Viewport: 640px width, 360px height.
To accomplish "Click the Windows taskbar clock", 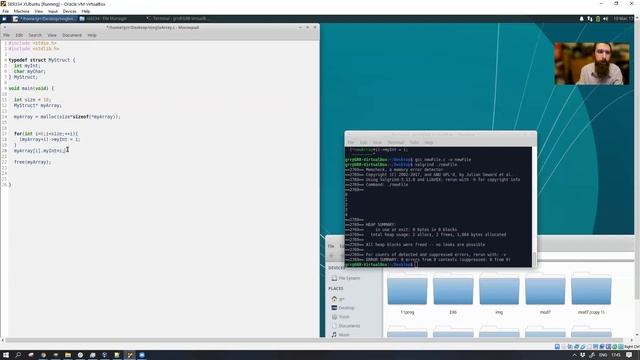I will (x=616, y=355).
